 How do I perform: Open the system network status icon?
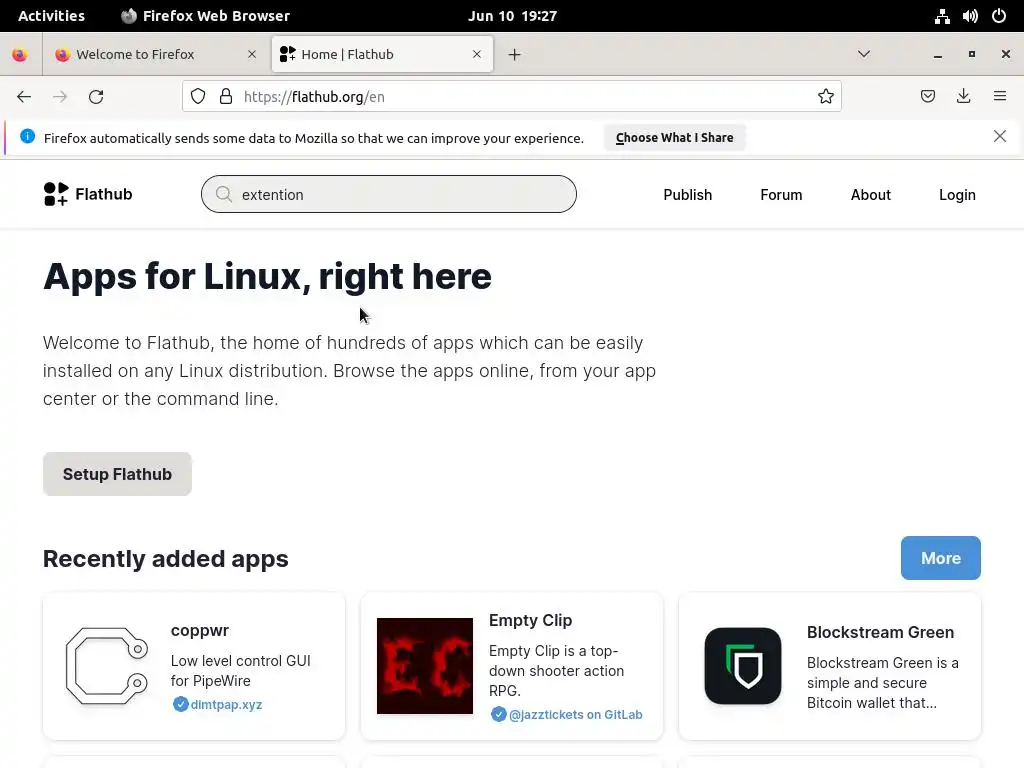click(x=942, y=16)
